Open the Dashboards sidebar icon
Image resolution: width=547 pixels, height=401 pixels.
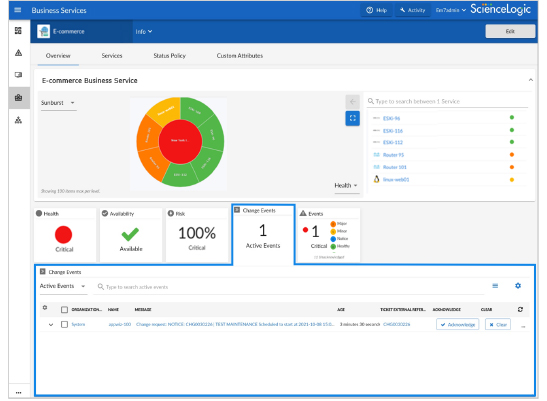click(x=18, y=30)
